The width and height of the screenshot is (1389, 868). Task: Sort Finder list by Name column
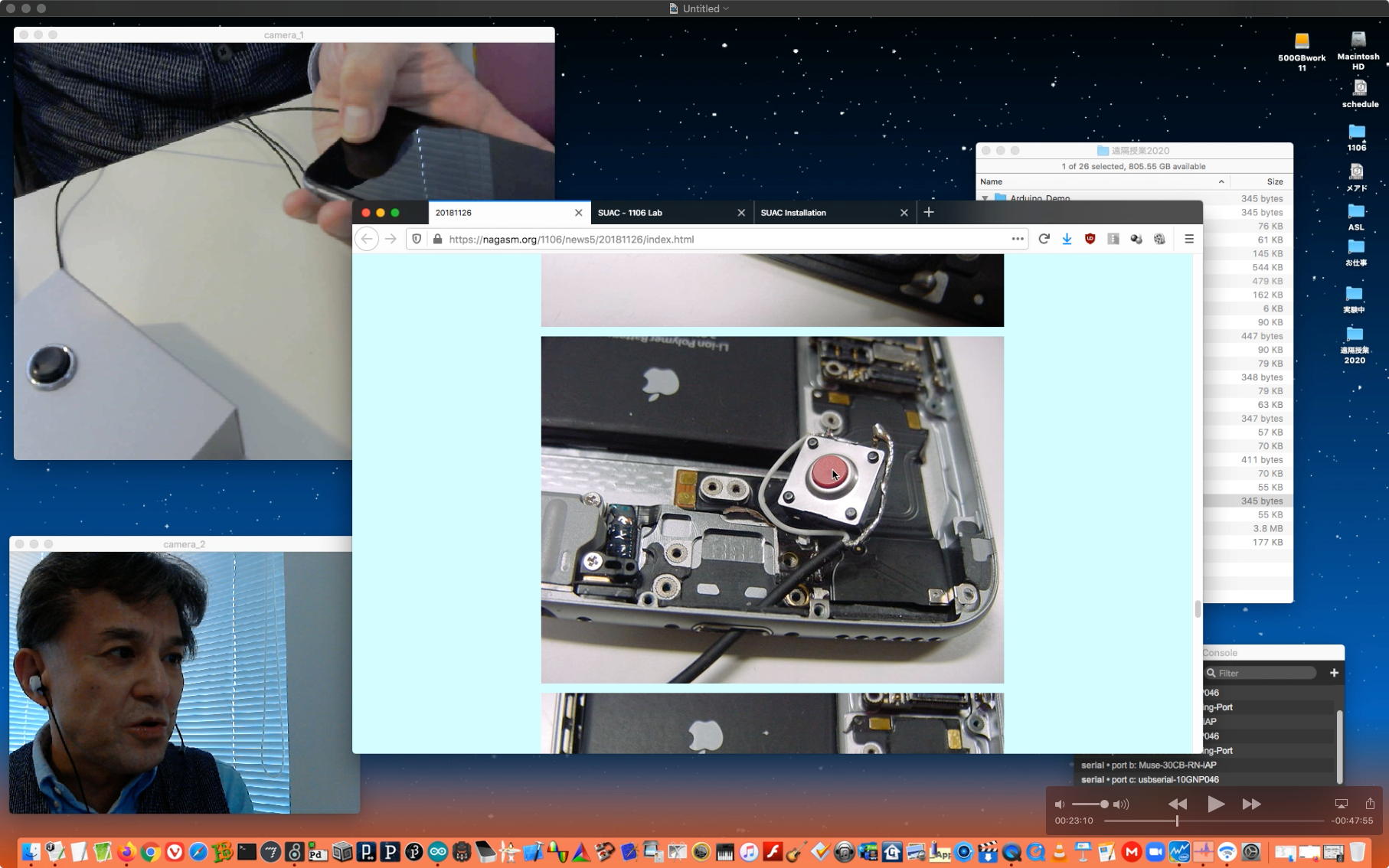coord(1101,181)
